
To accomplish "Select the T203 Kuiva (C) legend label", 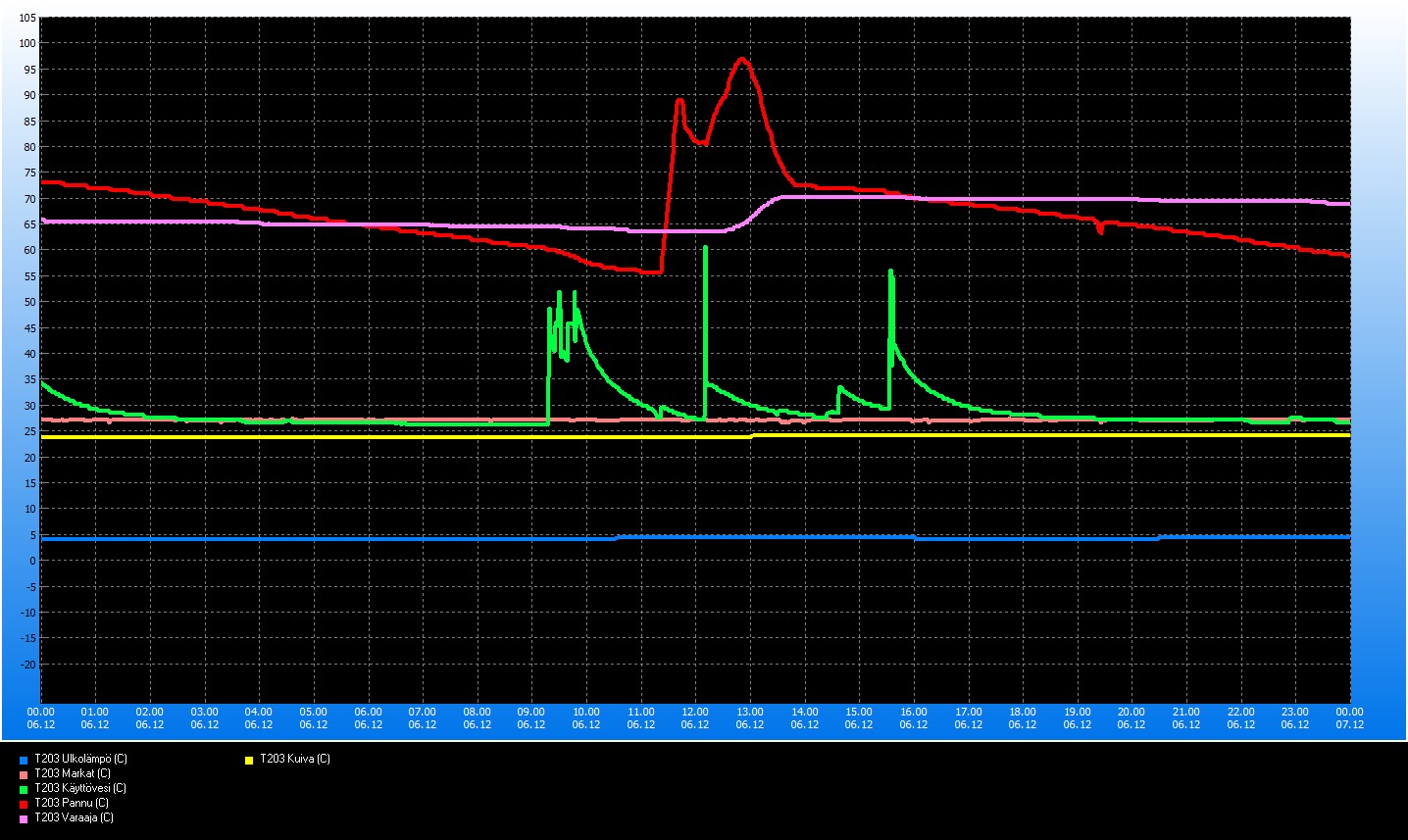I will click(x=295, y=759).
